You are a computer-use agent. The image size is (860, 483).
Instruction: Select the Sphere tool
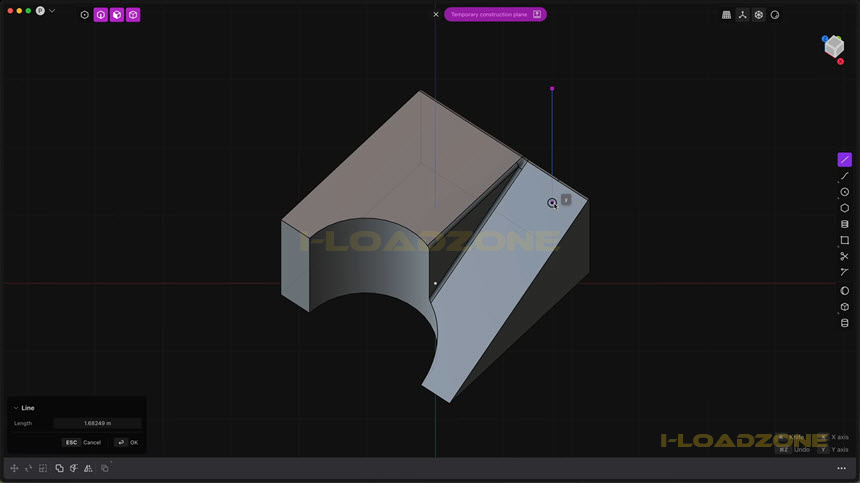click(845, 291)
